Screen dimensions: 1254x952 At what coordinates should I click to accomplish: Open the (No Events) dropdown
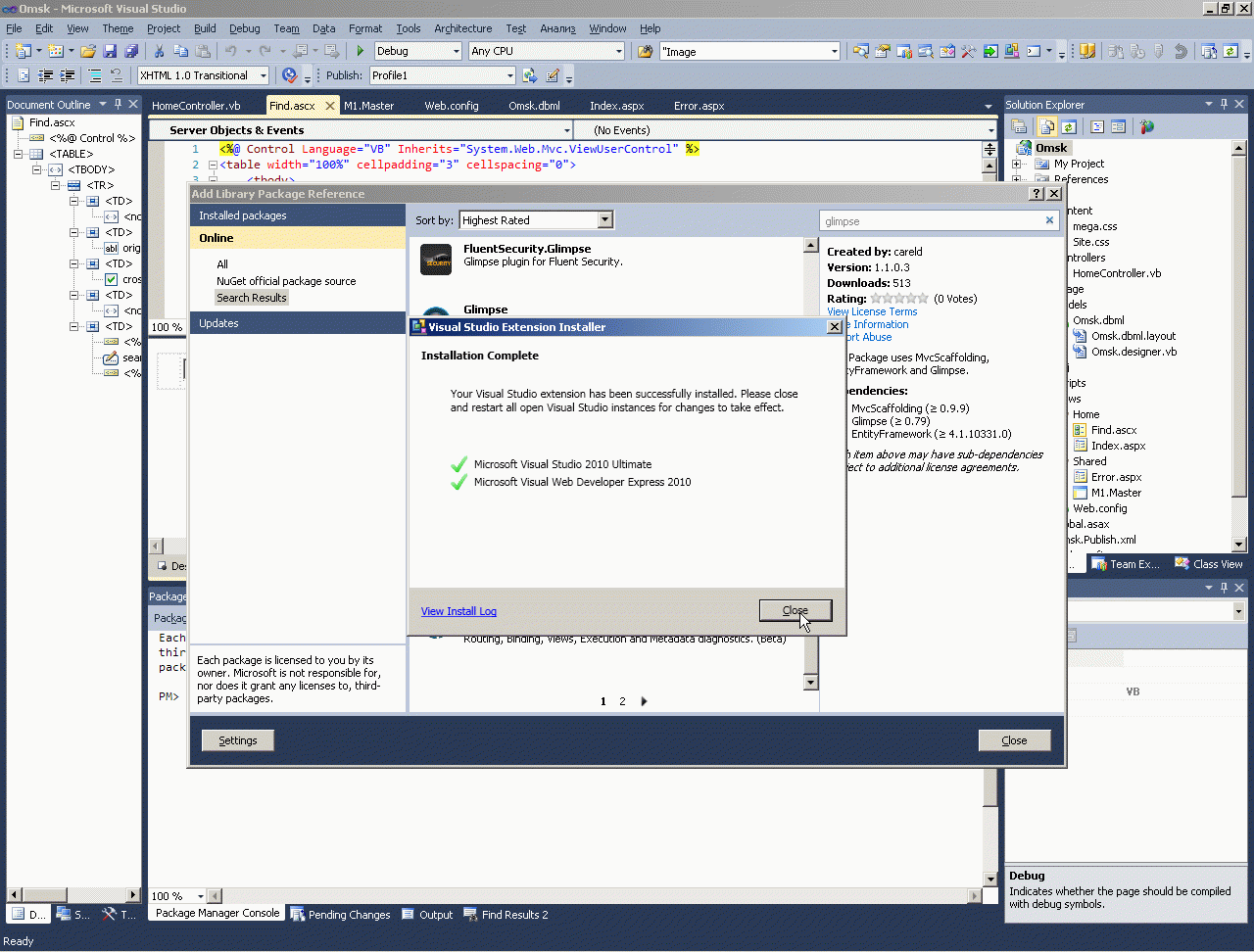[990, 130]
